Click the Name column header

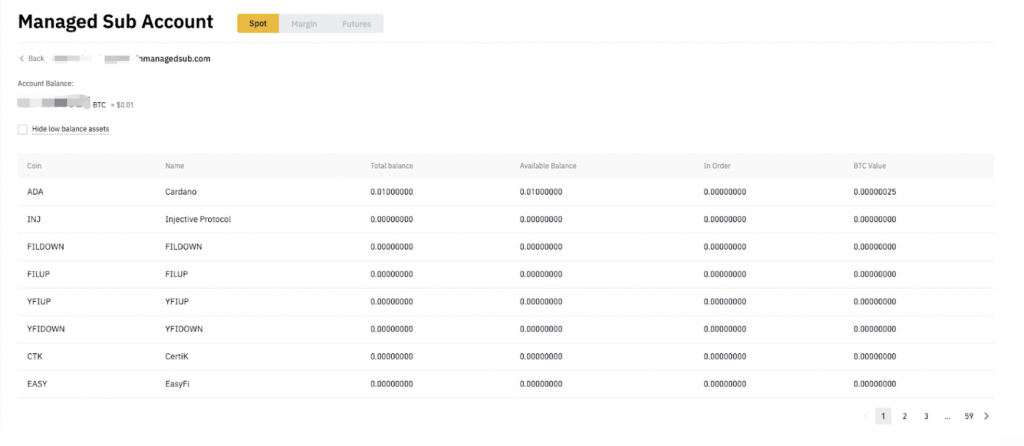(174, 166)
